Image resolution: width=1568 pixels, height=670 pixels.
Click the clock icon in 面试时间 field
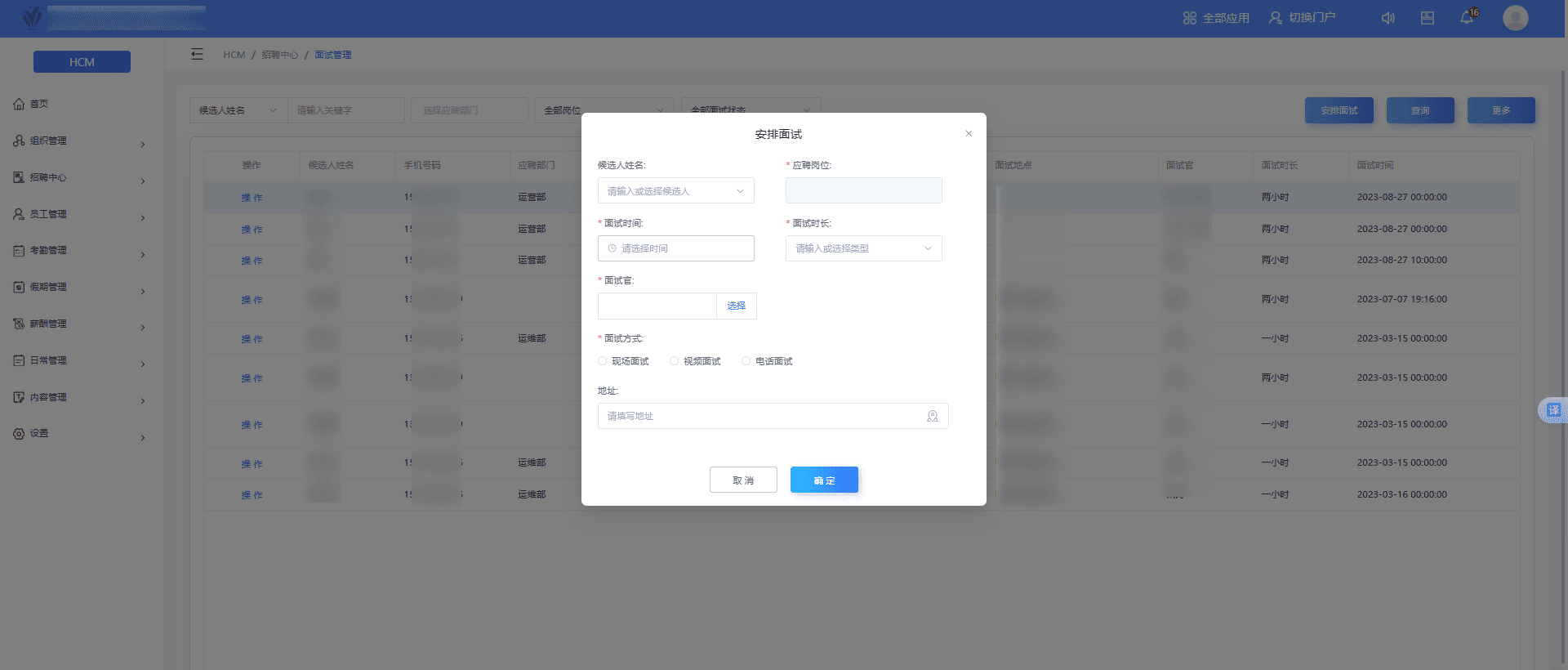[612, 248]
